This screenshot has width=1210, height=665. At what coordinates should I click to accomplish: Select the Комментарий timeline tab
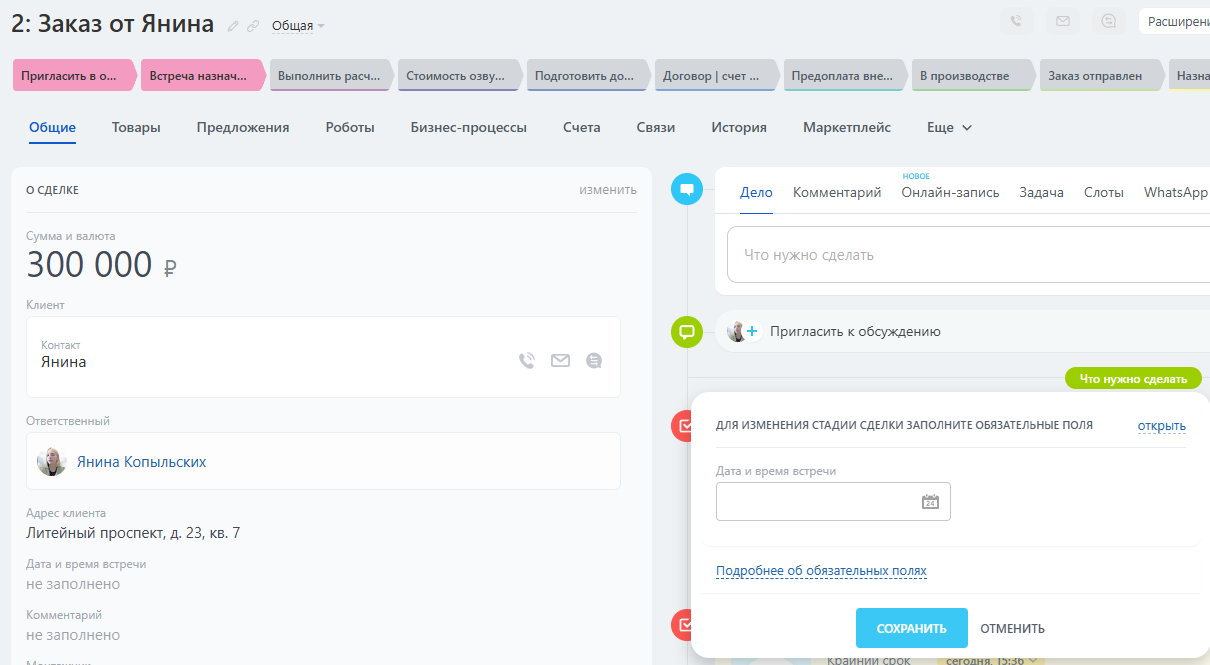tap(837, 193)
